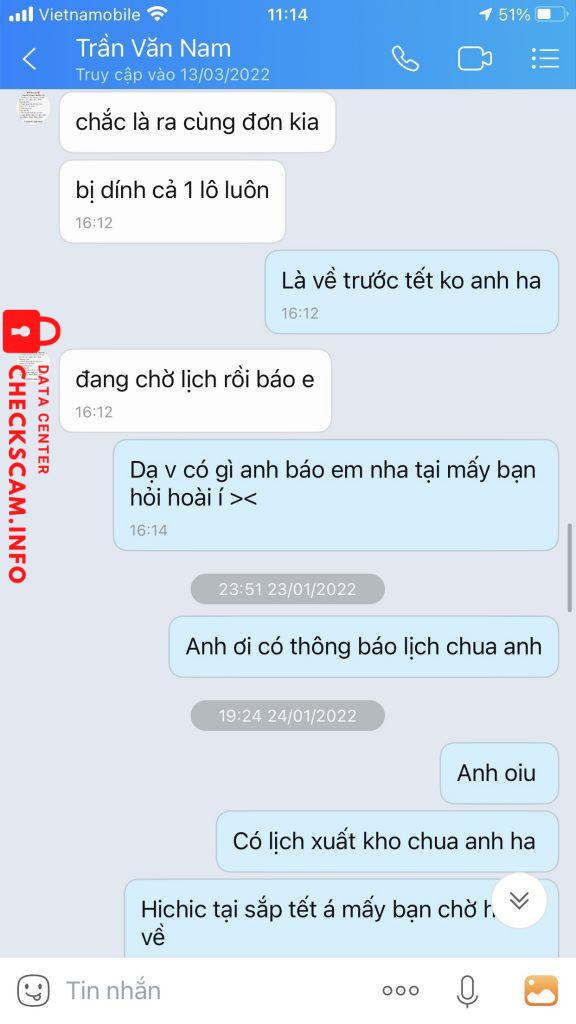Tap the 23:51 23/01/2022 date marker
Viewport: 576px width, 1024px height.
287,589
